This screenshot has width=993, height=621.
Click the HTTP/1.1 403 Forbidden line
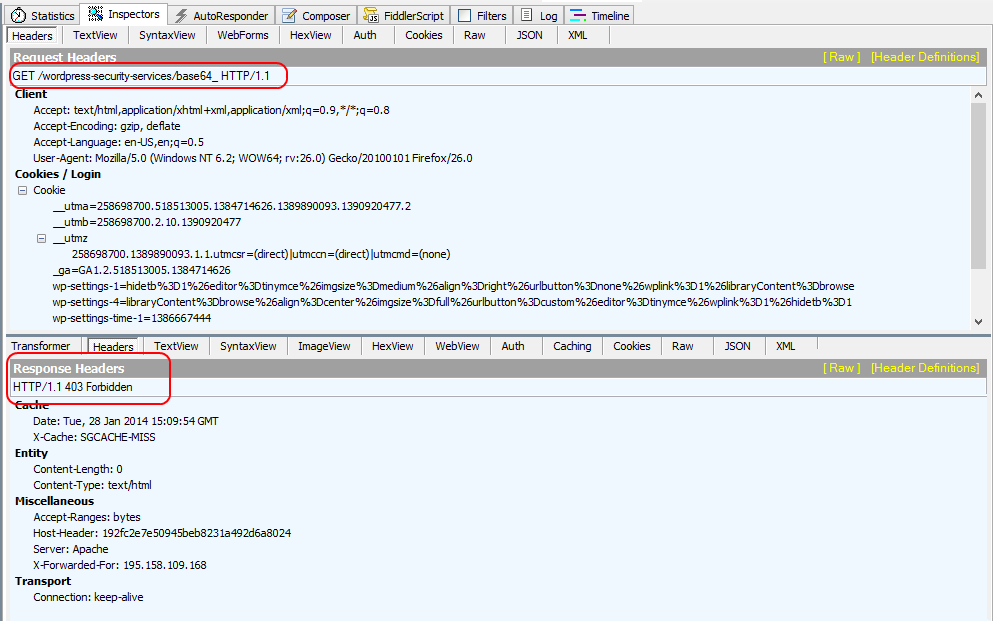pos(498,387)
